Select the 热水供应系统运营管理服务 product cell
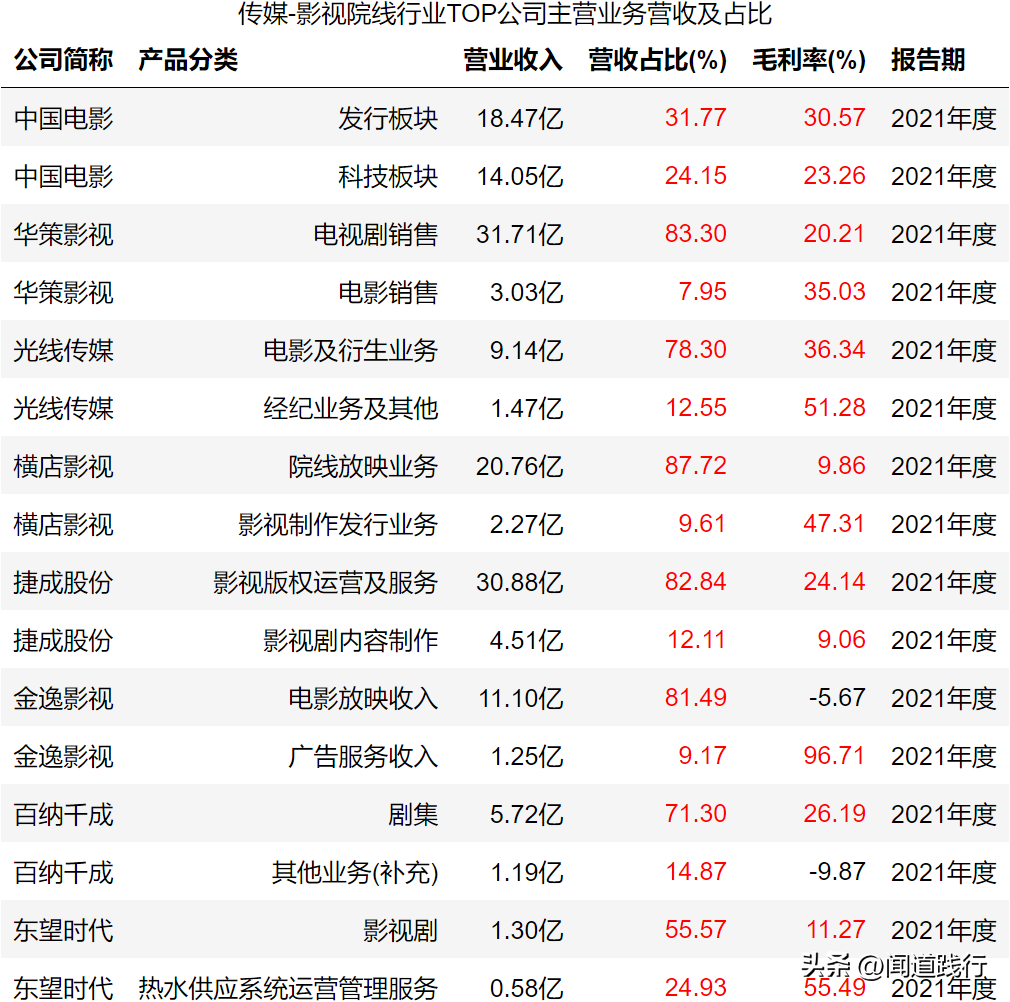The image size is (1010, 1002). click(x=288, y=988)
